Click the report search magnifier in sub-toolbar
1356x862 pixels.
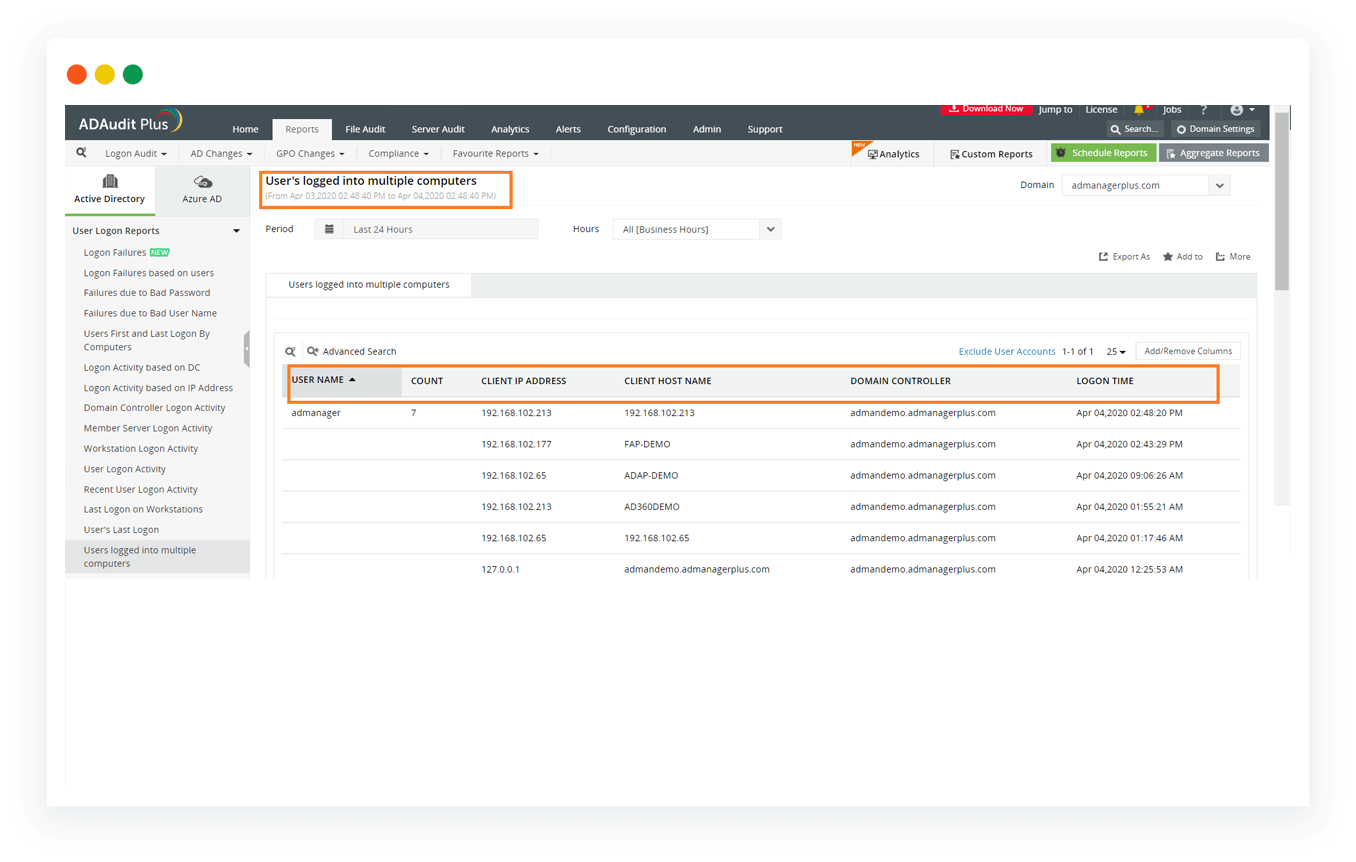point(81,153)
